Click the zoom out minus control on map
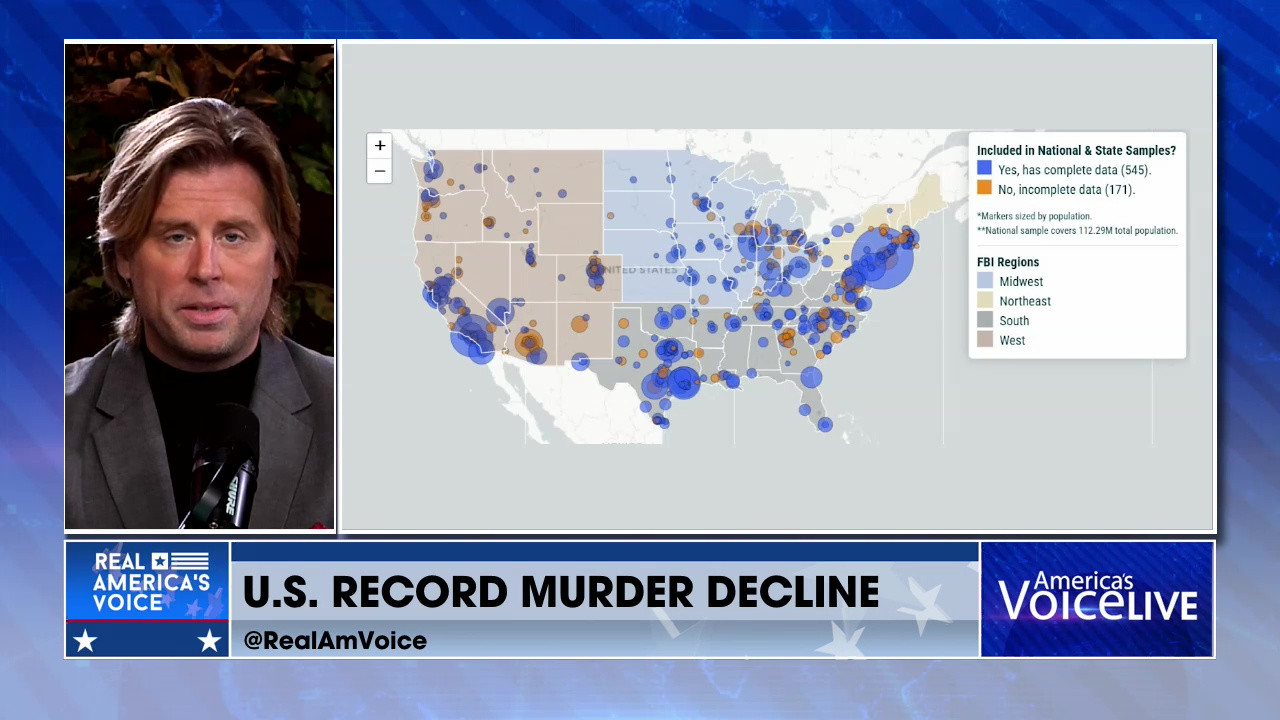The height and width of the screenshot is (720, 1280). click(x=379, y=171)
